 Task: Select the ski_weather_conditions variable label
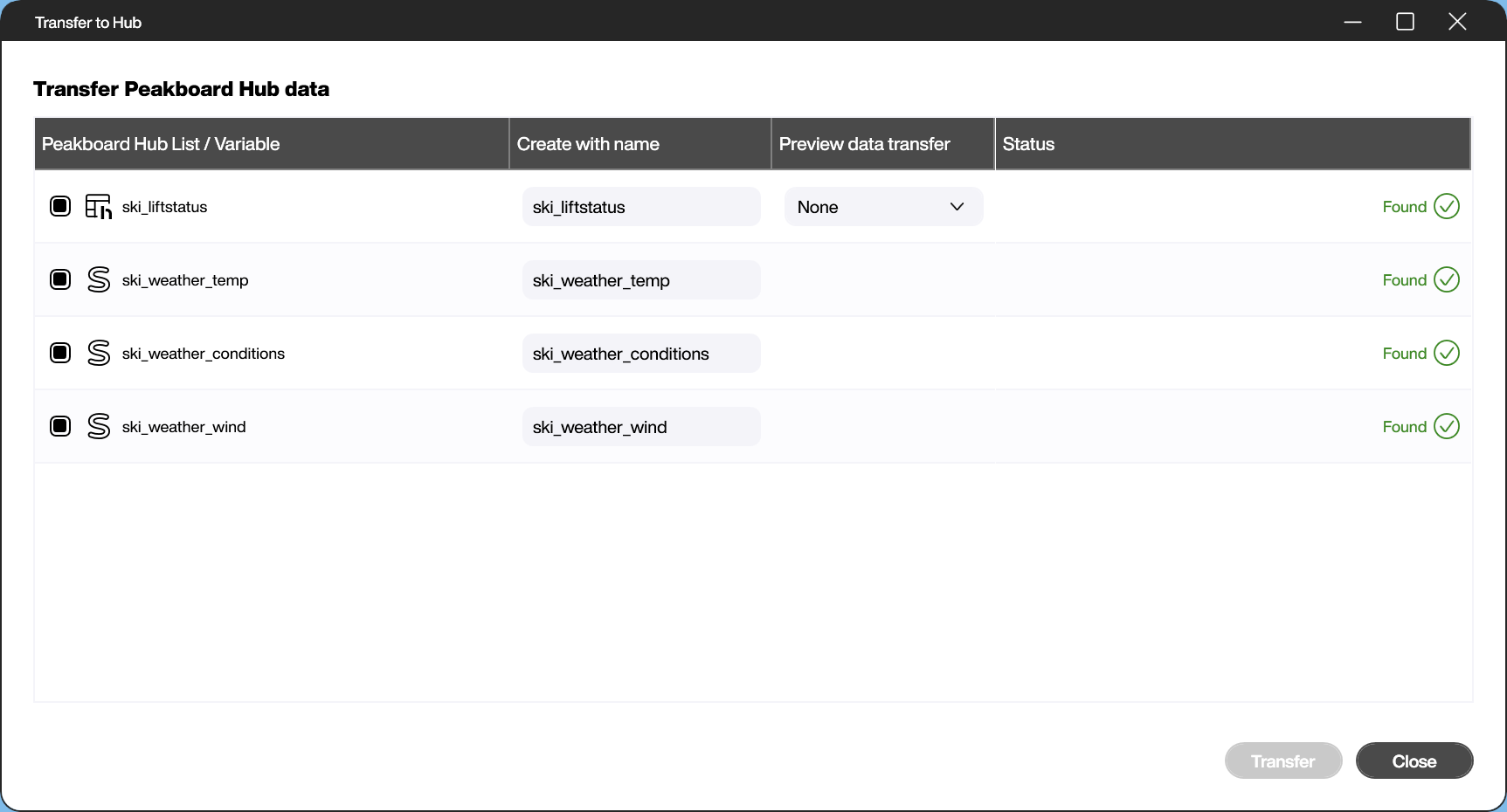click(204, 354)
